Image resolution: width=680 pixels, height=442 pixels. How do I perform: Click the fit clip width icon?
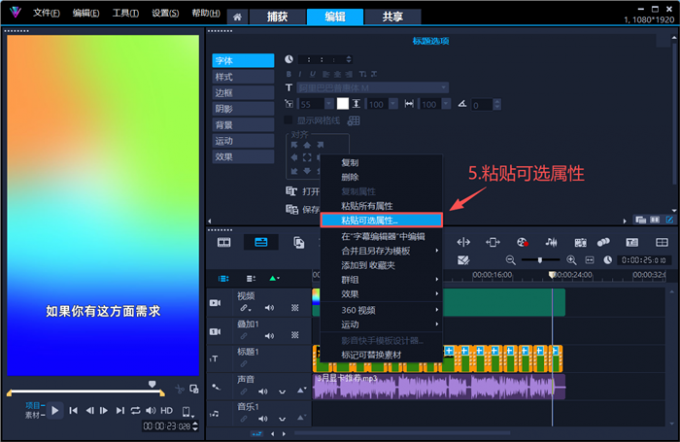493,242
